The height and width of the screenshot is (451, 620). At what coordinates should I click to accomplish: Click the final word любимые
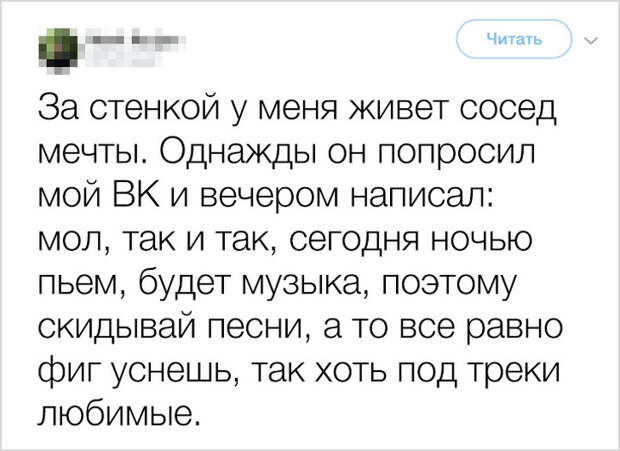[117, 414]
